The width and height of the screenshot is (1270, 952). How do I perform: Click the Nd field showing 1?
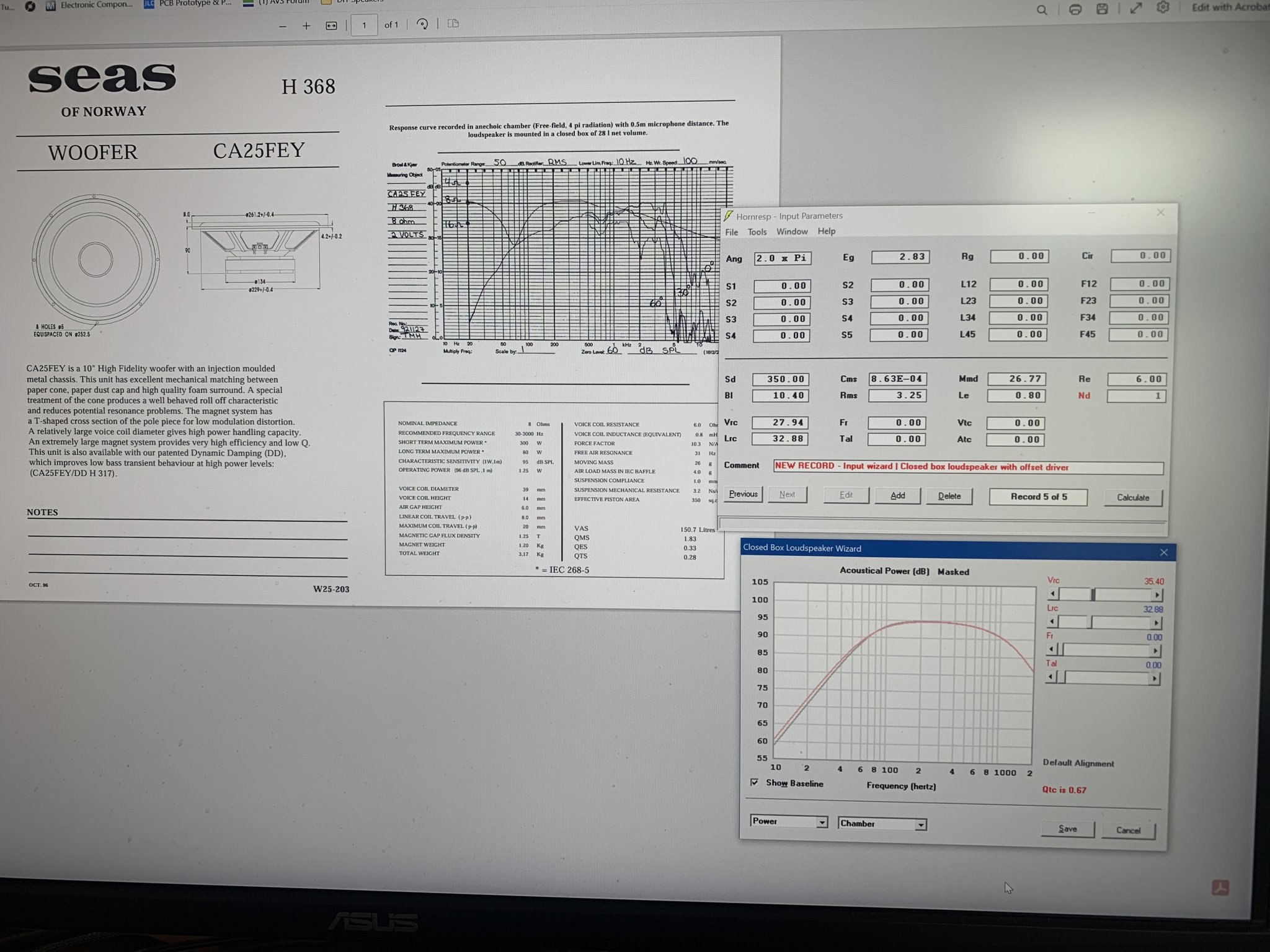[1136, 396]
